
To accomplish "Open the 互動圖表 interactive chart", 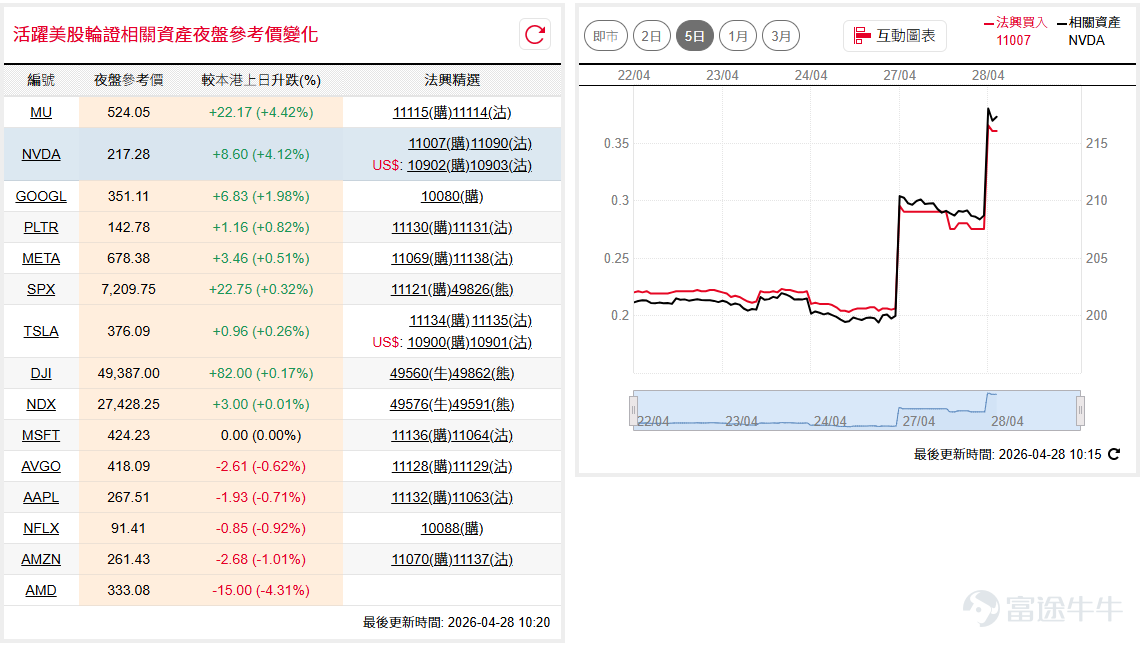I will click(x=894, y=36).
